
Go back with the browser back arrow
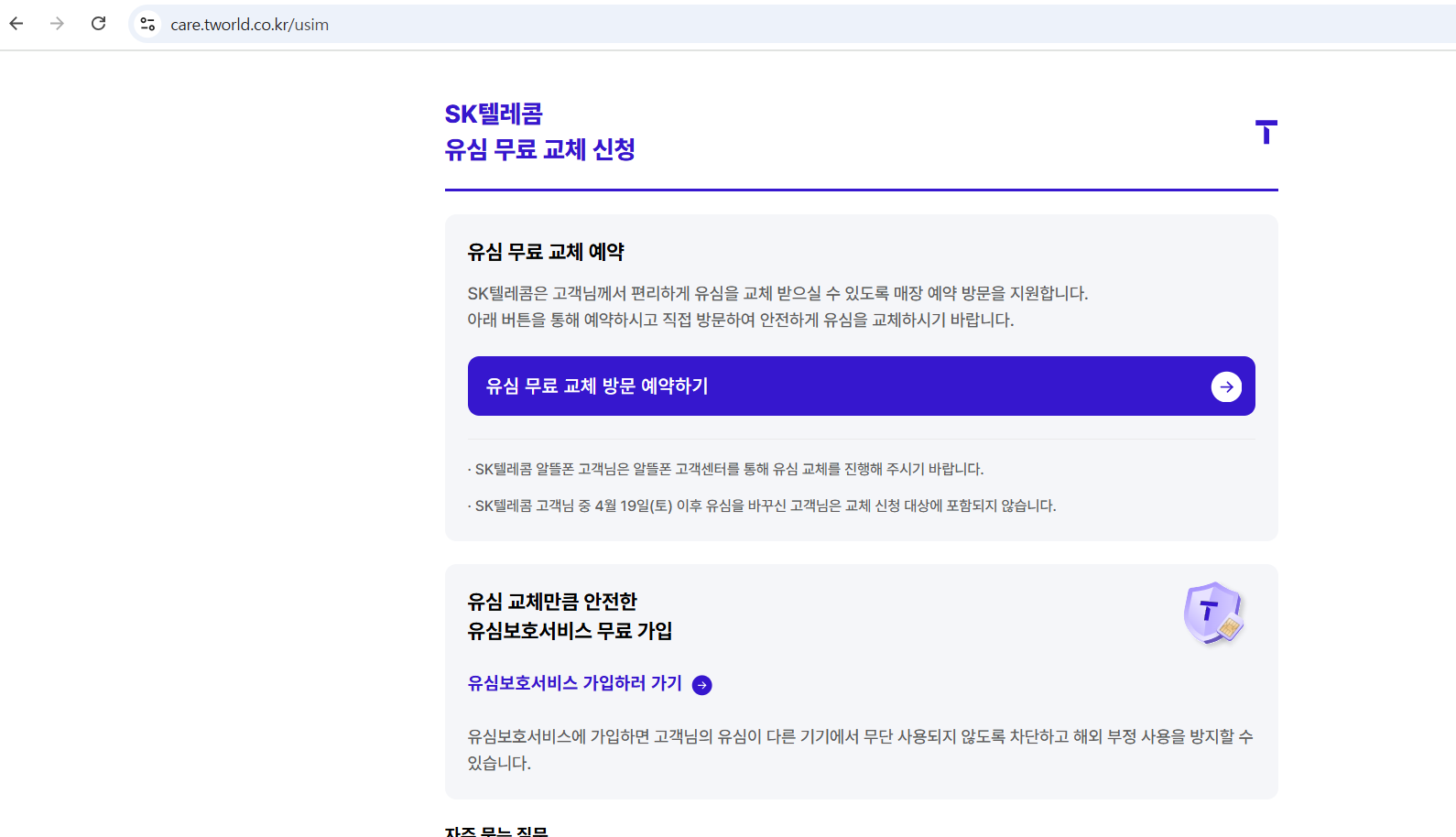16,24
